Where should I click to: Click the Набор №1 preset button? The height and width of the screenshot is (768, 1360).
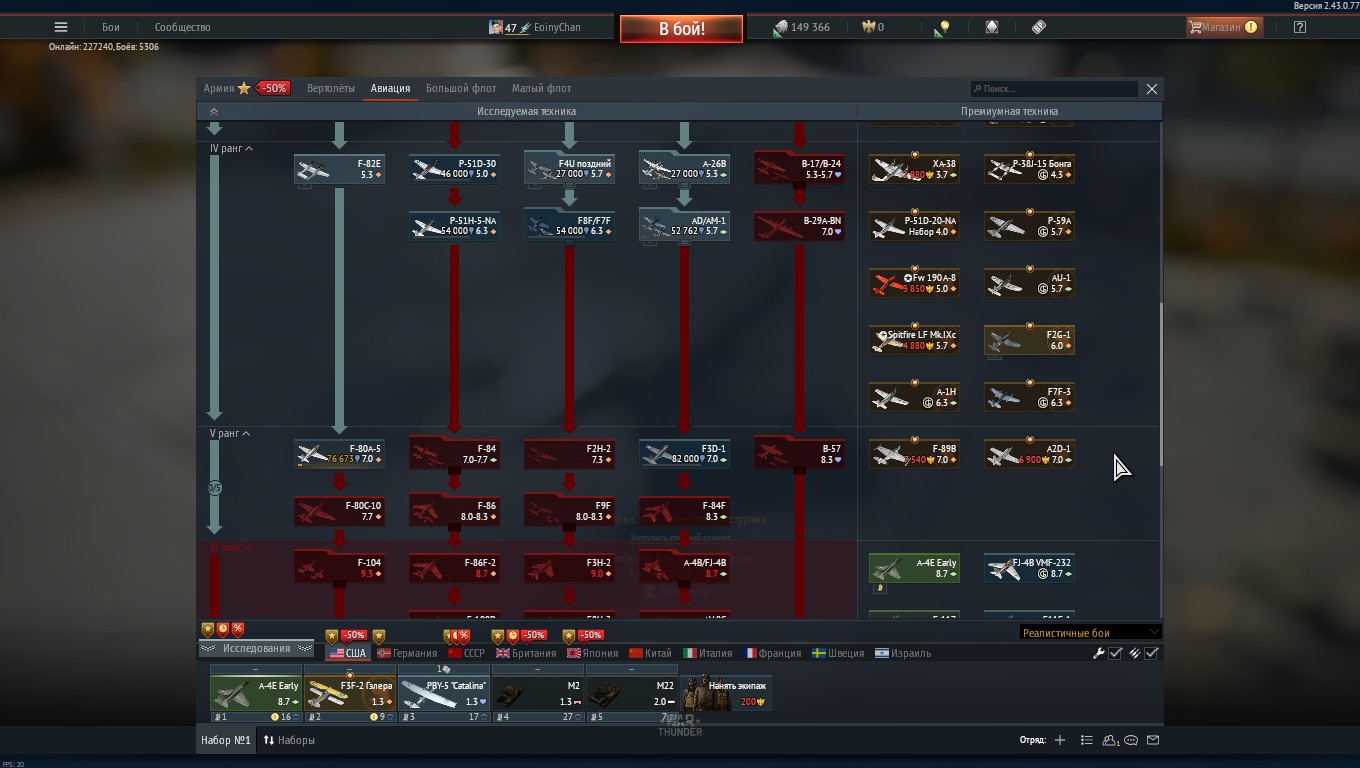pyautogui.click(x=225, y=741)
